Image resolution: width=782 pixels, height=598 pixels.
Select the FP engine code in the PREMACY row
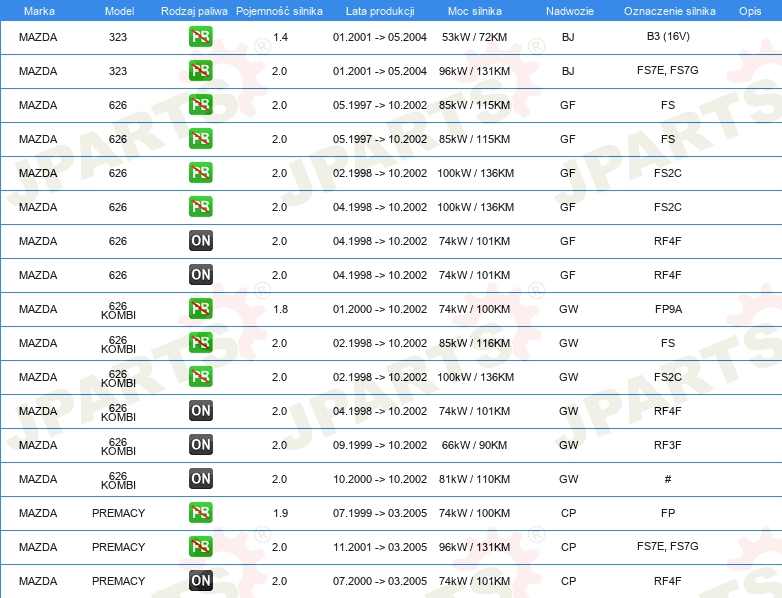pyautogui.click(x=668, y=513)
